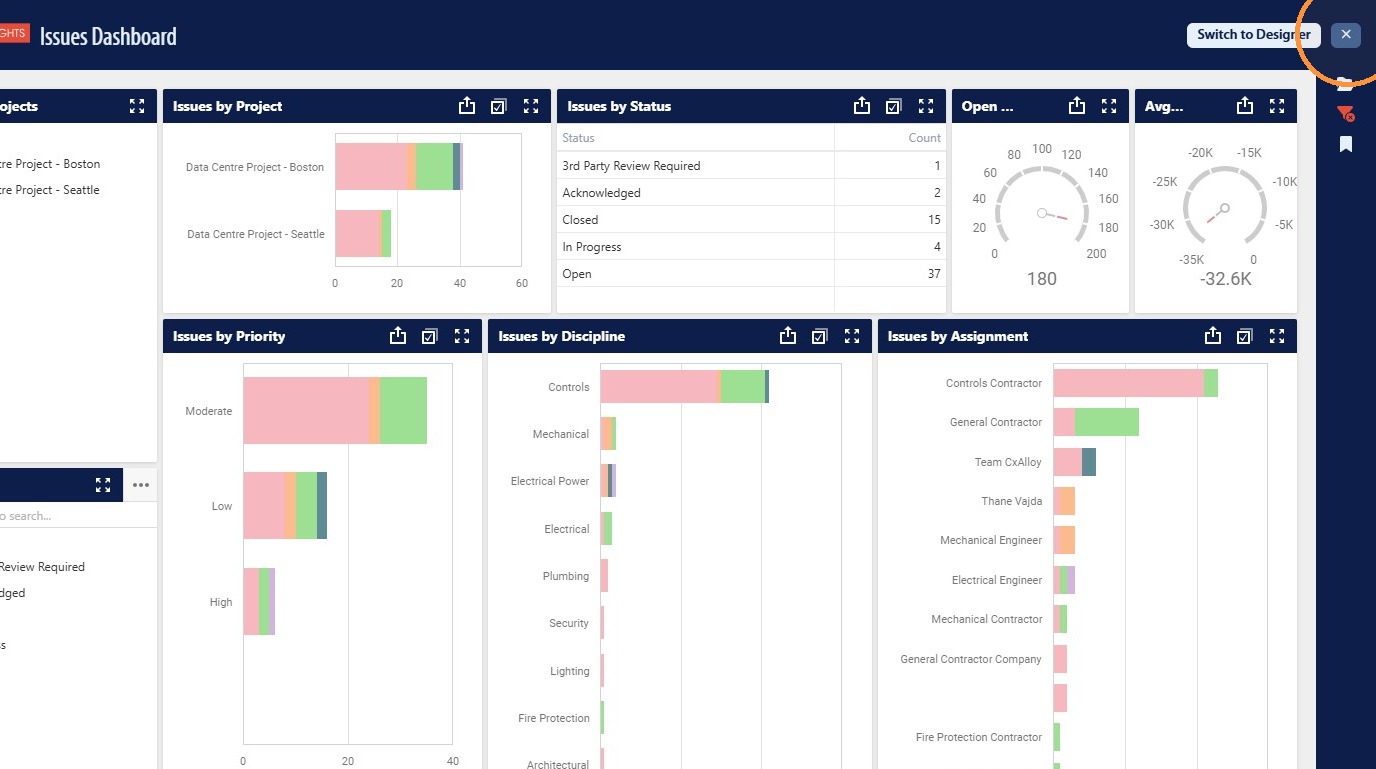Viewport: 1376px width, 769px height.
Task: Export the Issues by Discipline chart
Action: 788,336
